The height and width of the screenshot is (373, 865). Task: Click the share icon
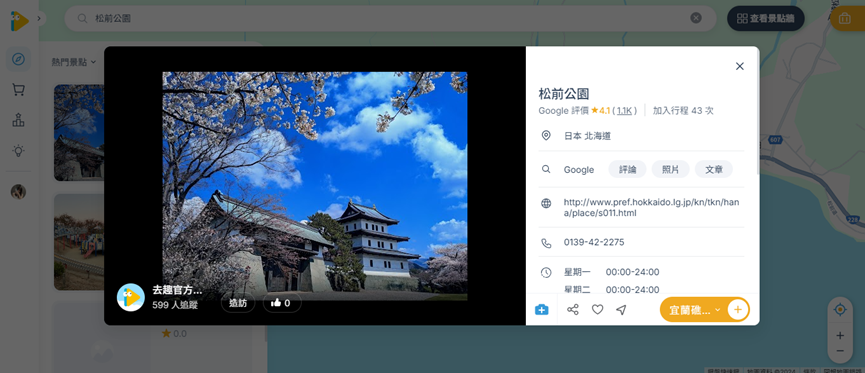click(x=573, y=310)
